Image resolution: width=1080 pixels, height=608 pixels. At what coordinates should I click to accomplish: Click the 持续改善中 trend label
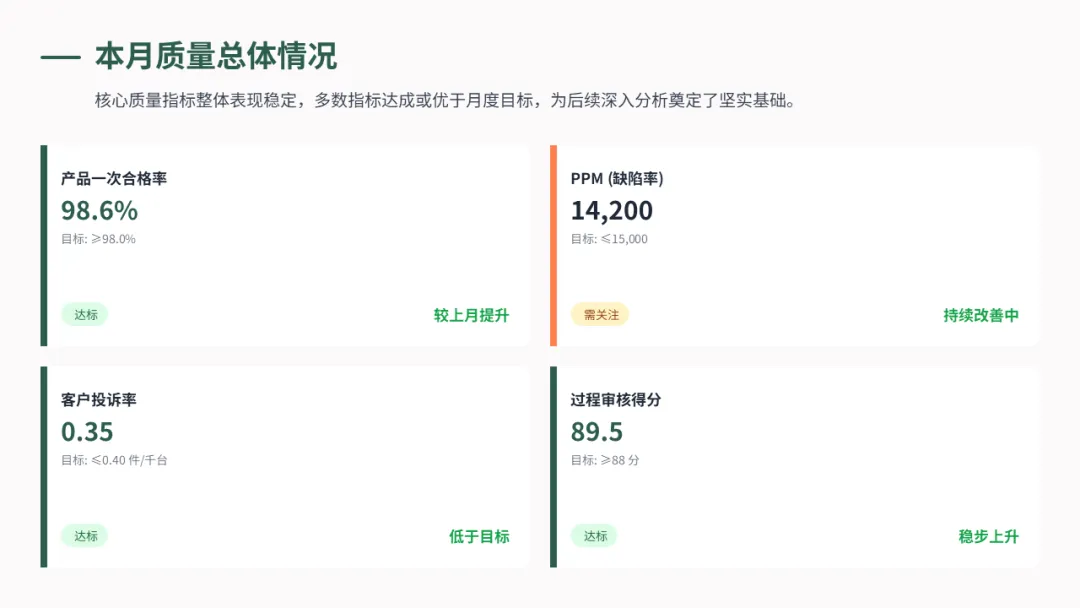click(x=981, y=315)
